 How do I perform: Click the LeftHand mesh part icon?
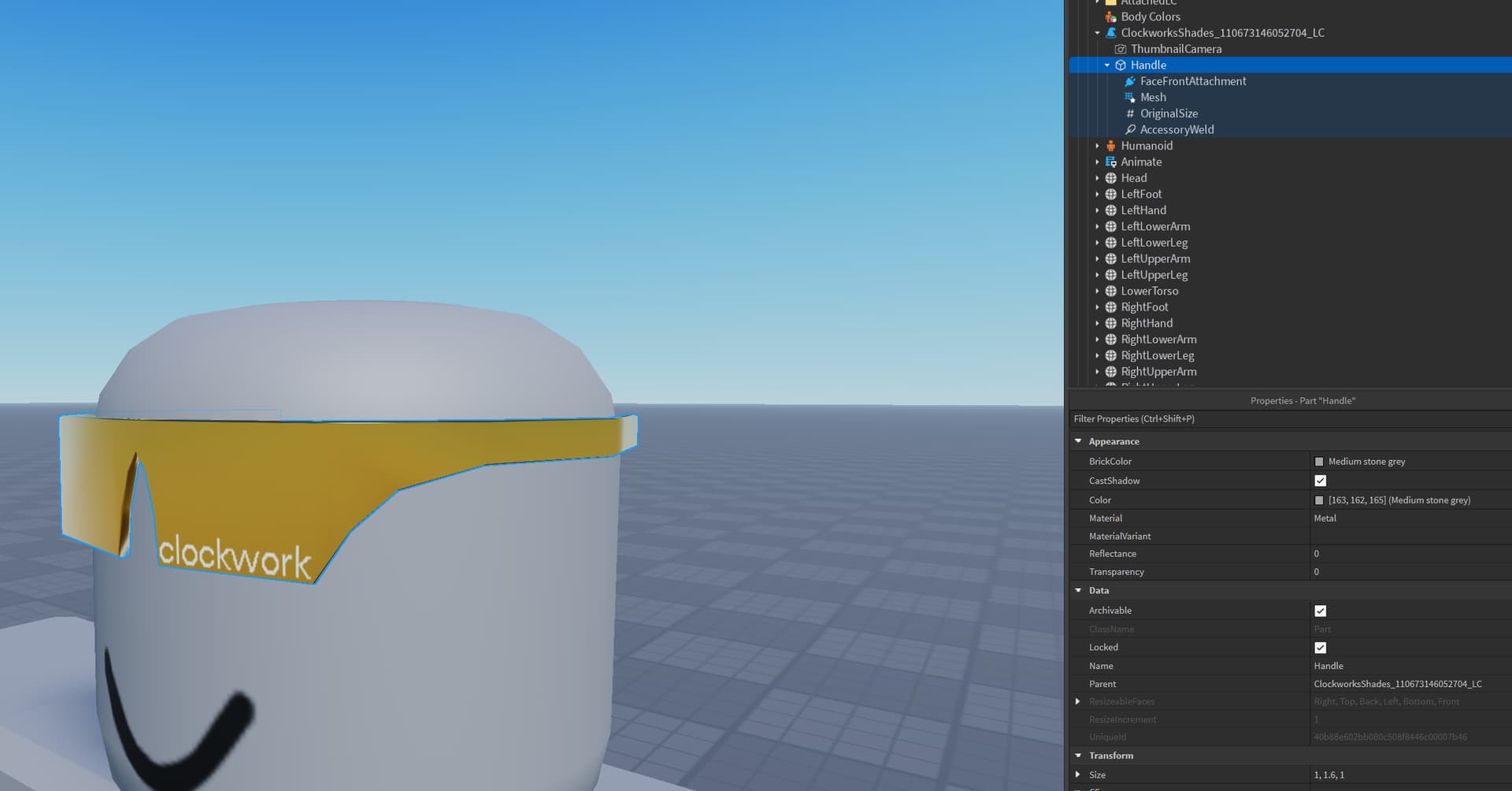1110,210
